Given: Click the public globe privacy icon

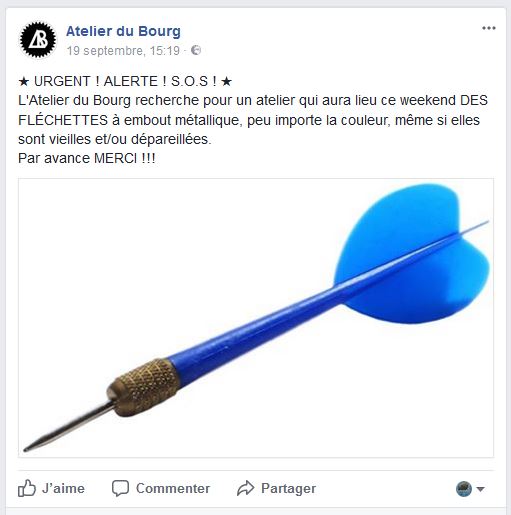Looking at the screenshot, I should point(196,50).
